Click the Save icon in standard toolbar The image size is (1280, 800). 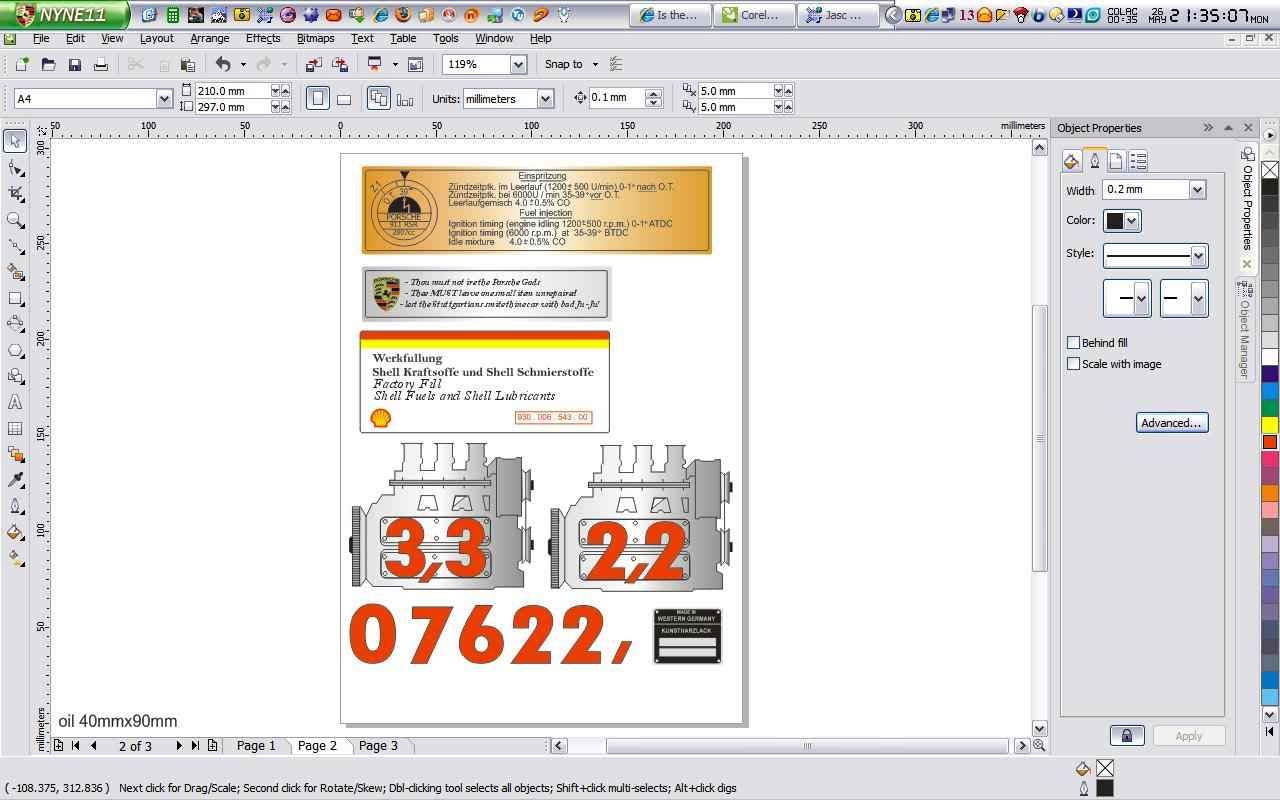74,65
